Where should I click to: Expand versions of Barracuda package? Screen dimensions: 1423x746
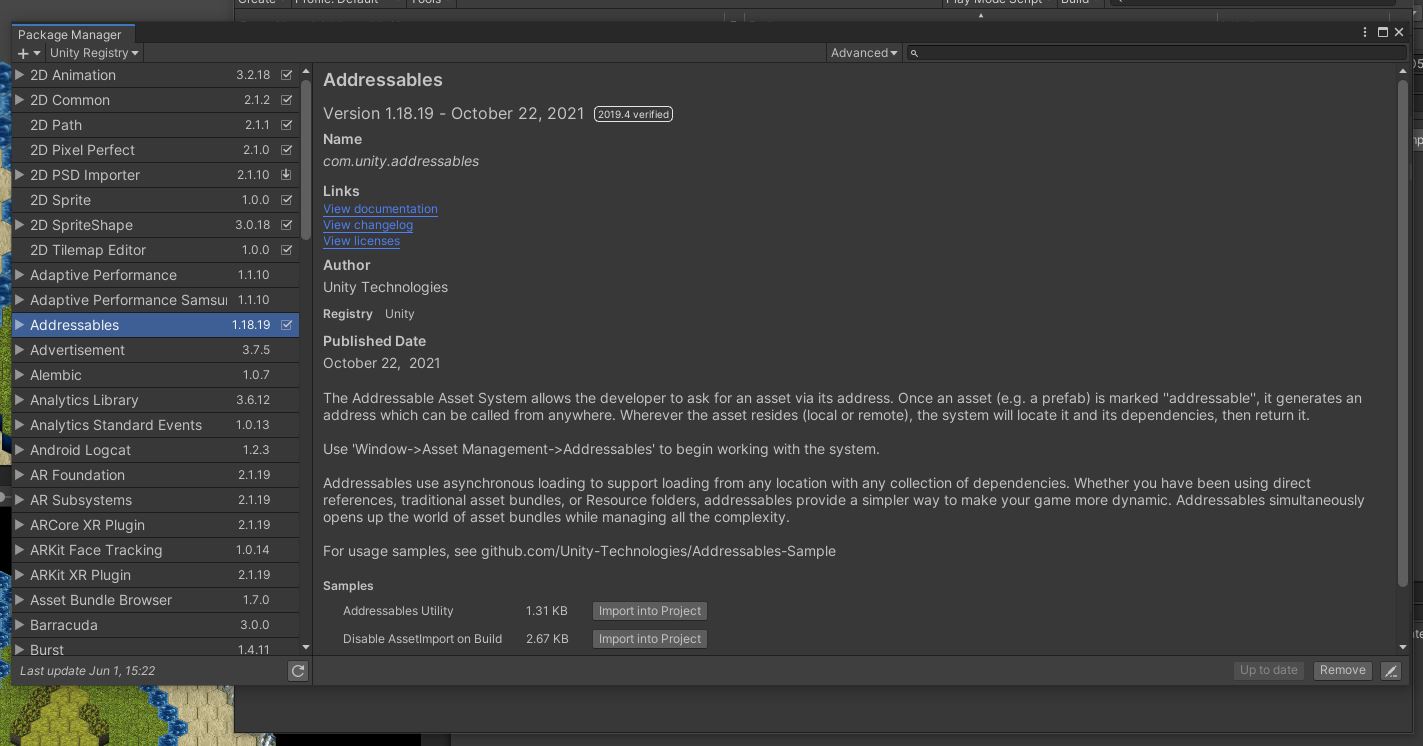(19, 625)
